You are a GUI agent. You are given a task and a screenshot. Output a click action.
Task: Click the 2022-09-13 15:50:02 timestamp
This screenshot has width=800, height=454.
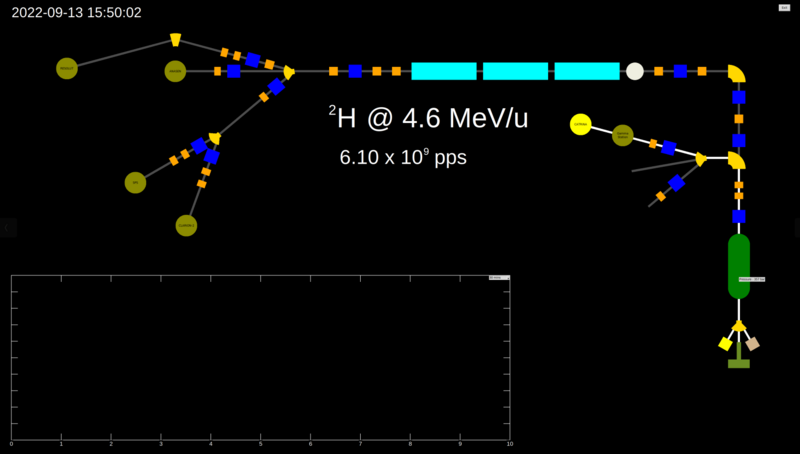(x=77, y=13)
